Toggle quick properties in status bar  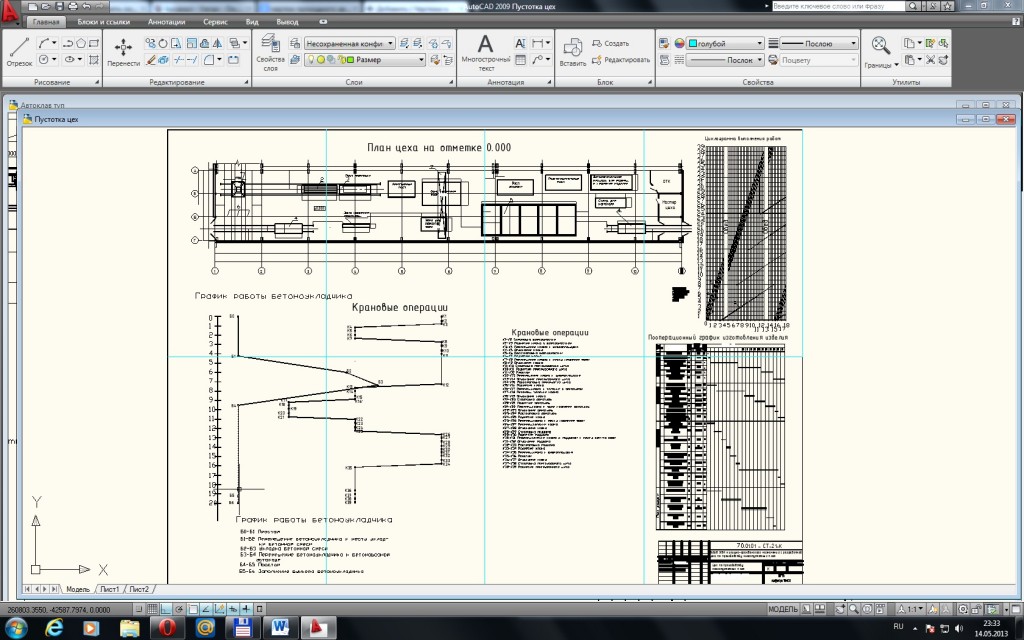259,609
